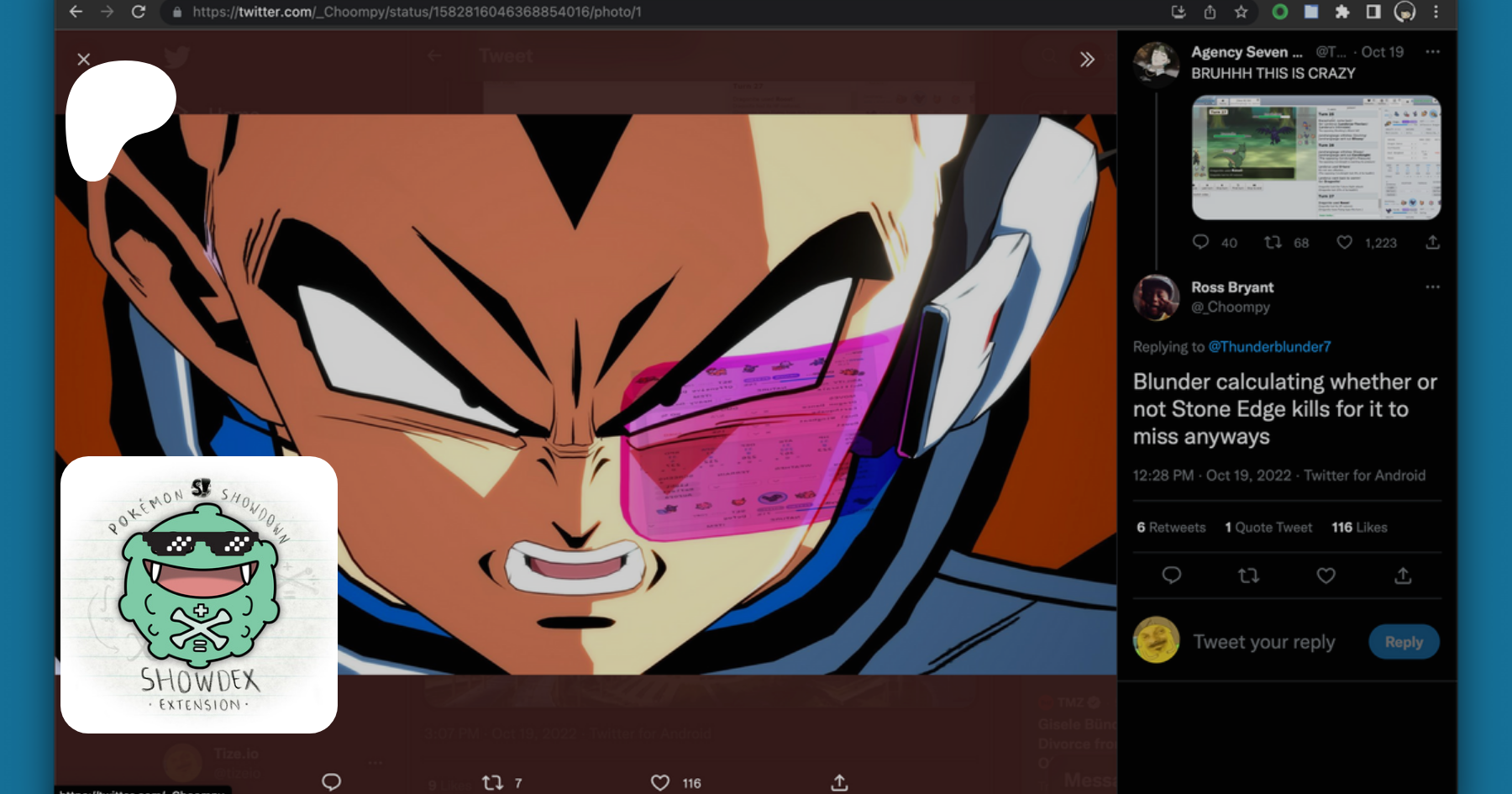This screenshot has width=1512, height=794.
Task: Like the photo using the heart below it
Action: click(660, 782)
